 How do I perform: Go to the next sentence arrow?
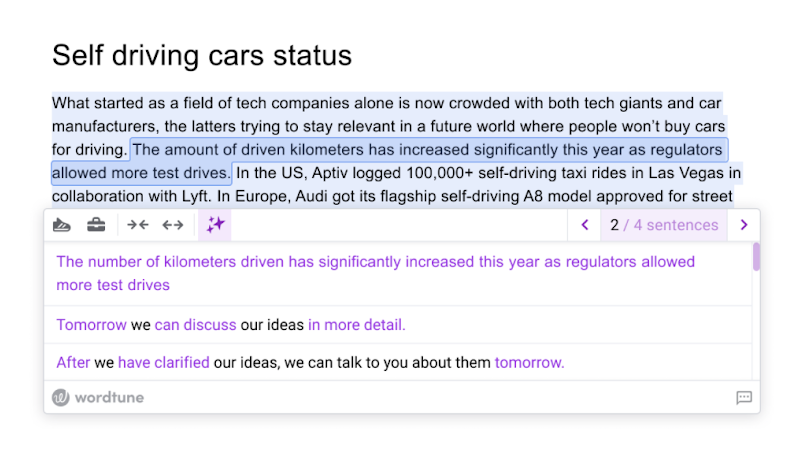click(x=743, y=225)
